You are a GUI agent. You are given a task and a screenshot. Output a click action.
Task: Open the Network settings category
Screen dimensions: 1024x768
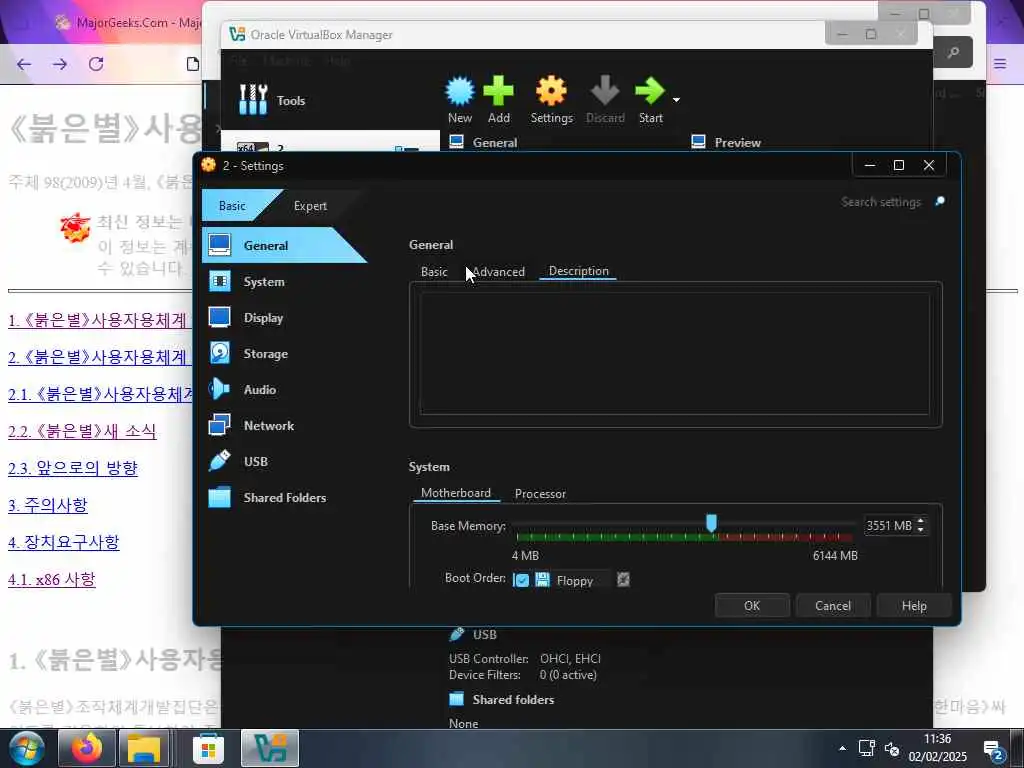(x=268, y=425)
